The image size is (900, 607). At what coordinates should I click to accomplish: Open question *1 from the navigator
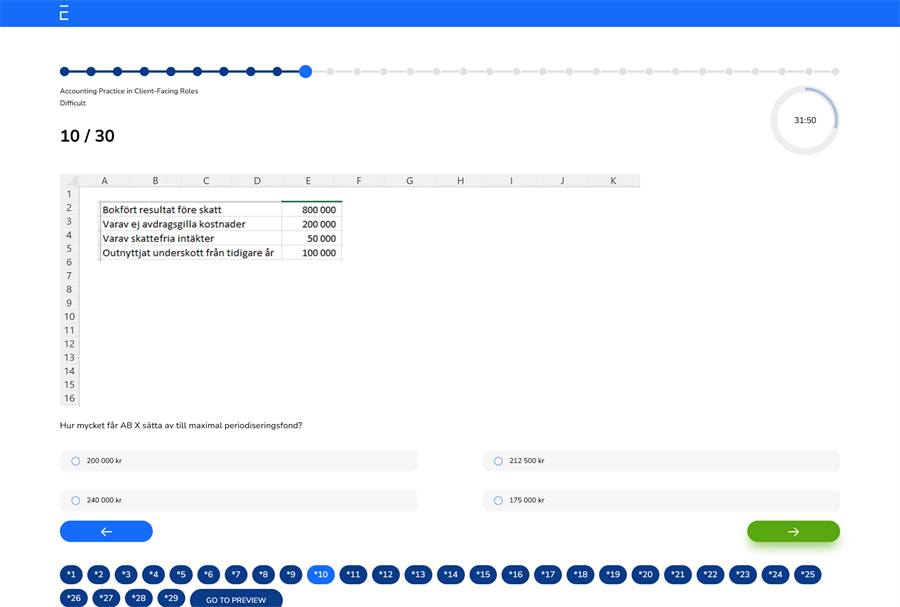pos(71,574)
